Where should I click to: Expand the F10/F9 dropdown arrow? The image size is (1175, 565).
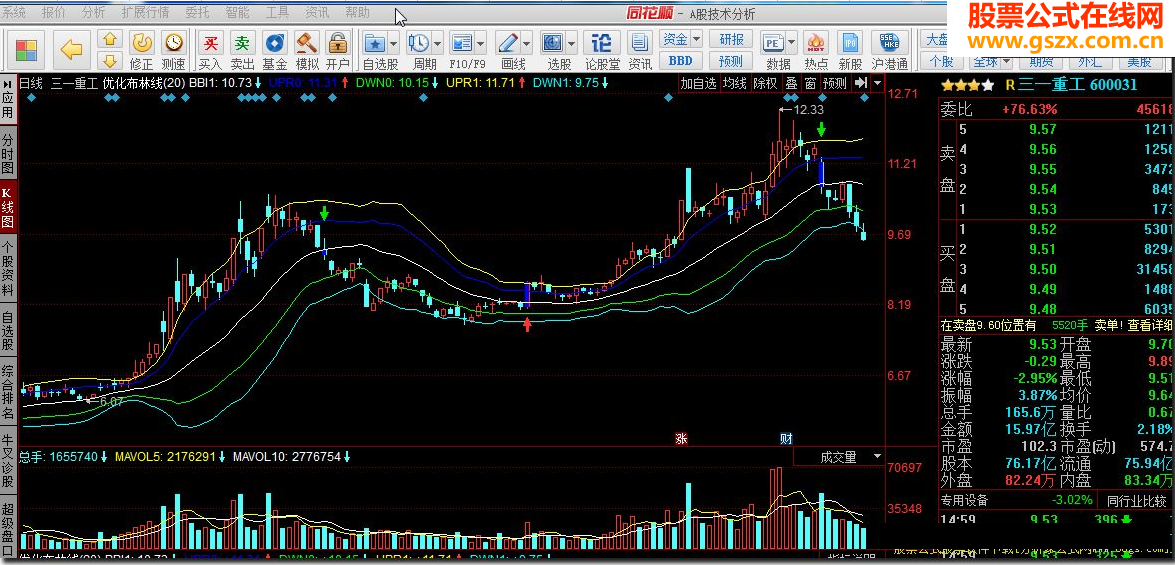click(x=481, y=43)
